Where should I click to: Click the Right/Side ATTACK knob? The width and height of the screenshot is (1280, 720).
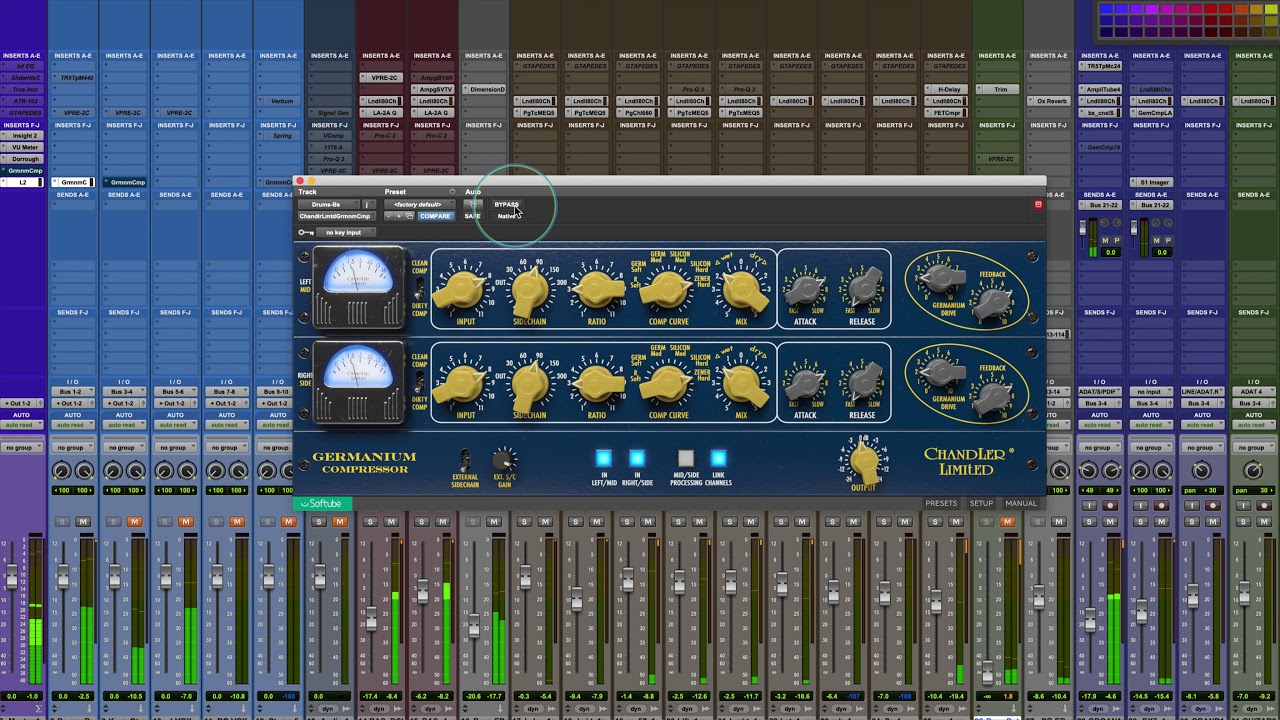(805, 382)
